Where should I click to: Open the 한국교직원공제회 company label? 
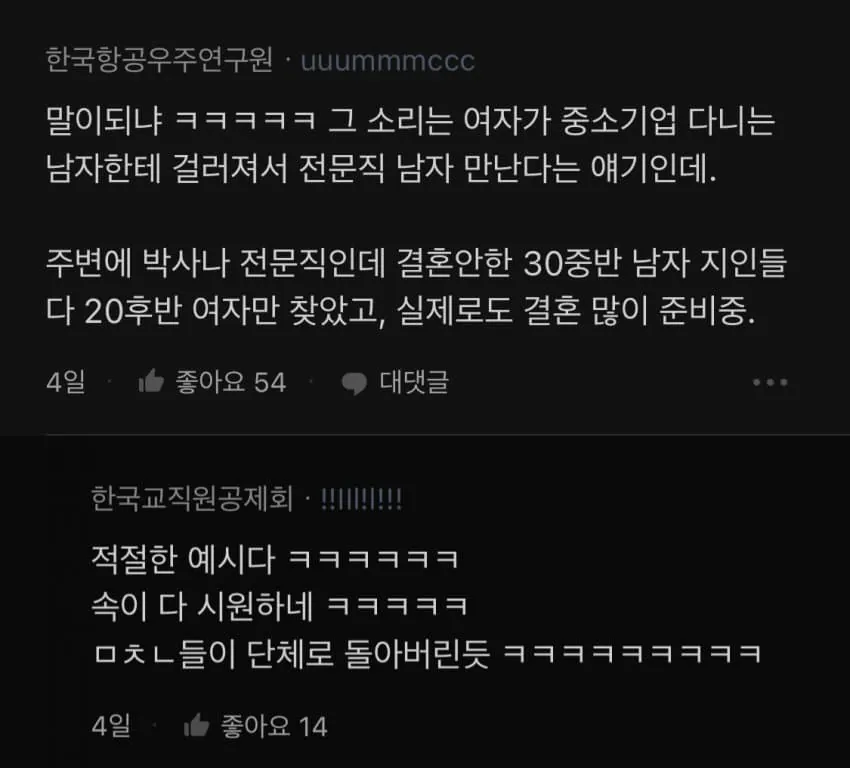[x=192, y=499]
